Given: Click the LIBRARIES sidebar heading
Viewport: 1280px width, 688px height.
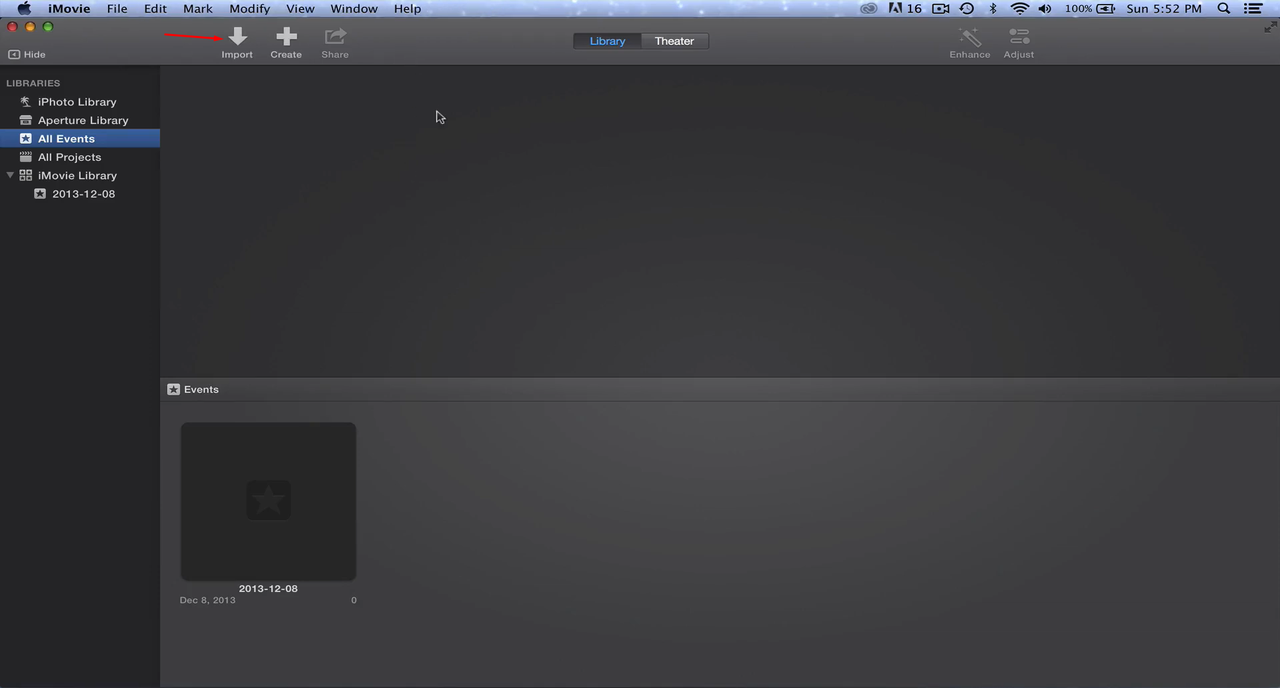Looking at the screenshot, I should click(33, 83).
